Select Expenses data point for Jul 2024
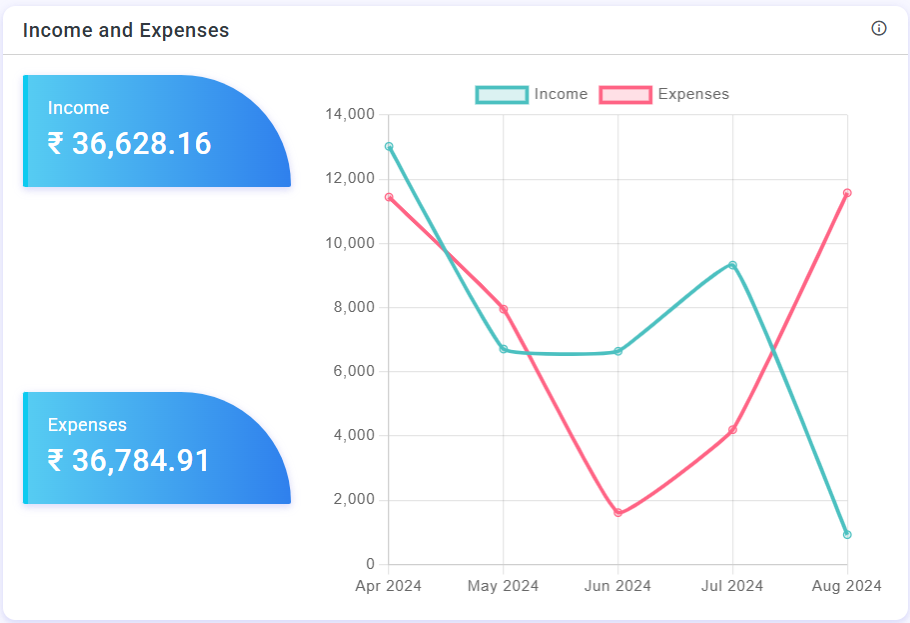The height and width of the screenshot is (623, 910). tap(733, 430)
